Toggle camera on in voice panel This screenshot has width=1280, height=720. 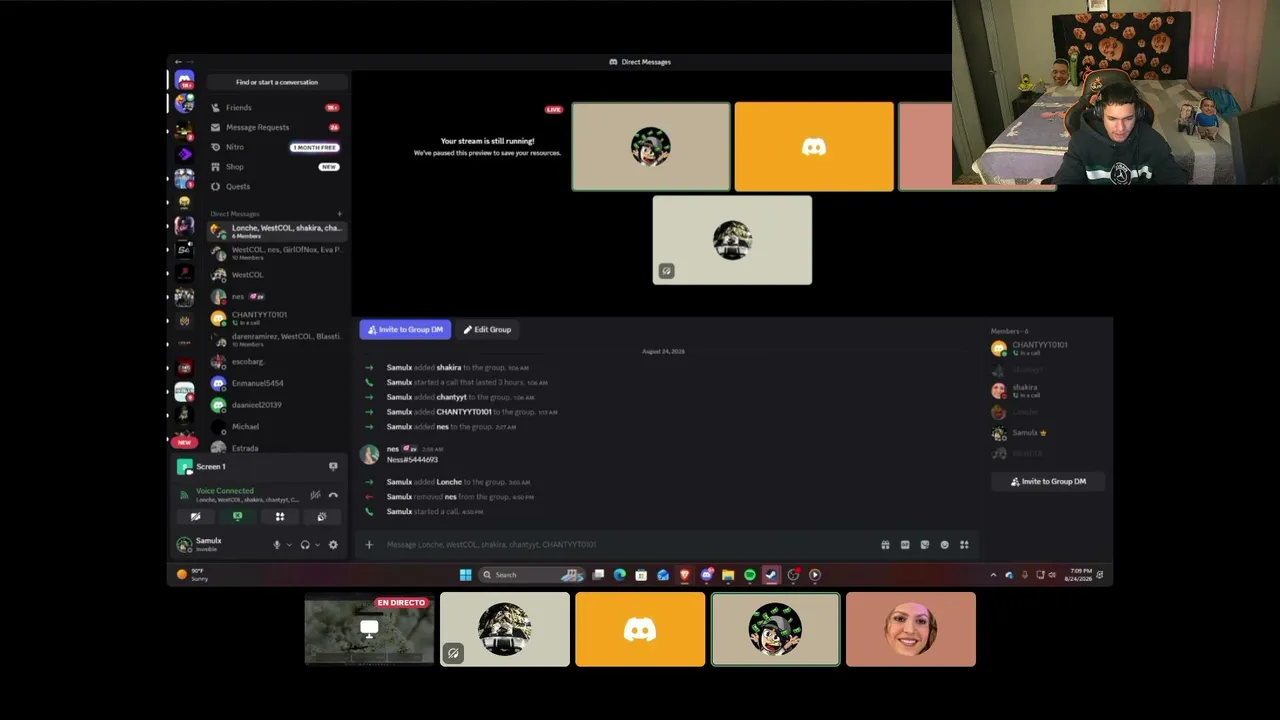195,517
